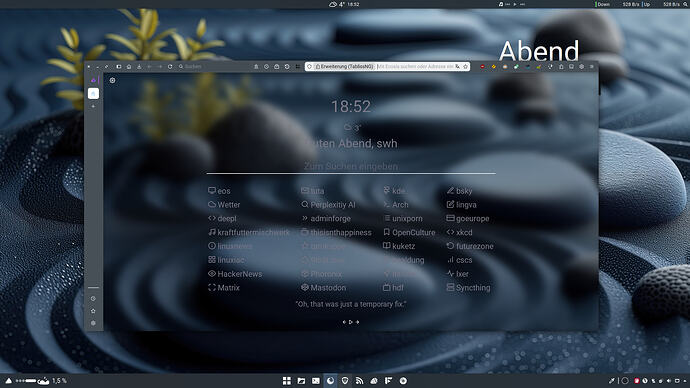
Task: Open bookmarks star in browser sidebar
Action: click(x=93, y=311)
